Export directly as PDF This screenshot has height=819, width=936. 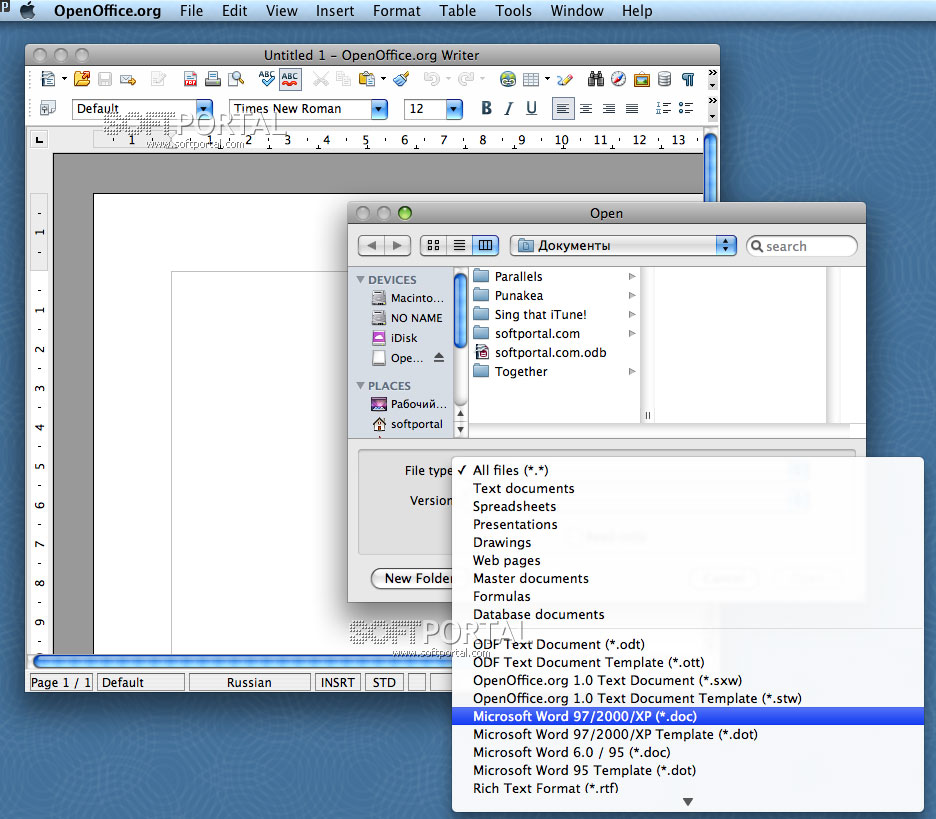190,79
